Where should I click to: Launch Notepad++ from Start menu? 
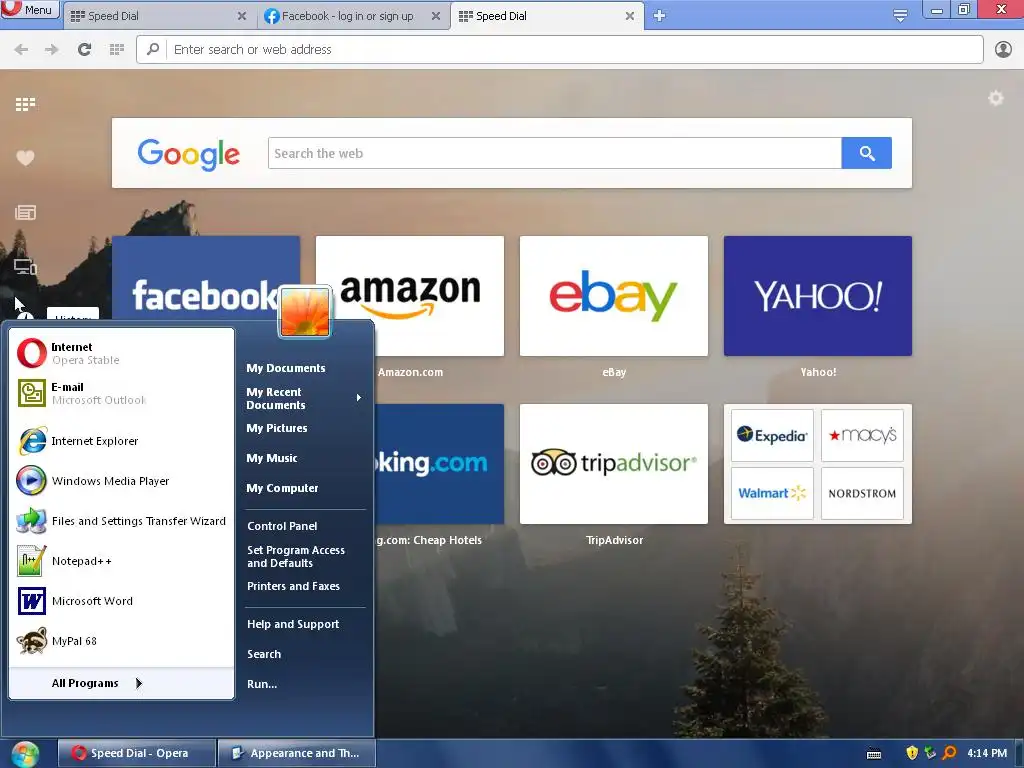click(122, 561)
